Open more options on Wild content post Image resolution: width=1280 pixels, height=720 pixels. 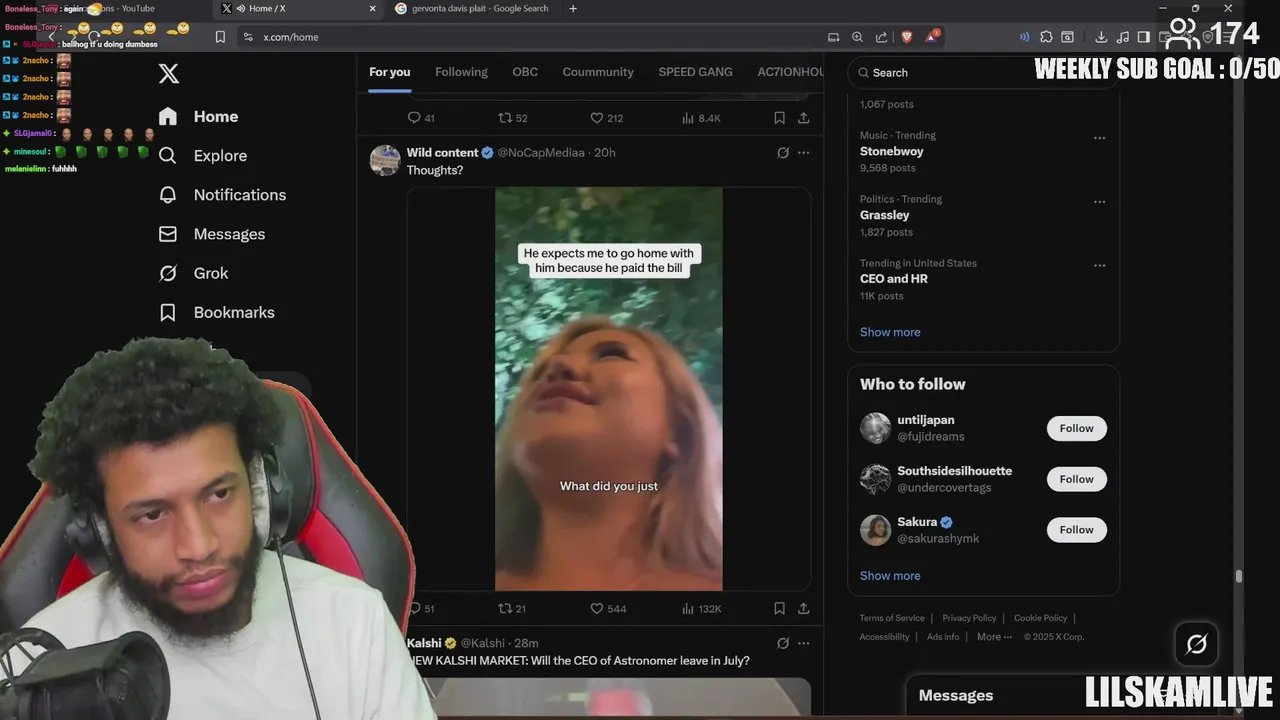pos(803,153)
